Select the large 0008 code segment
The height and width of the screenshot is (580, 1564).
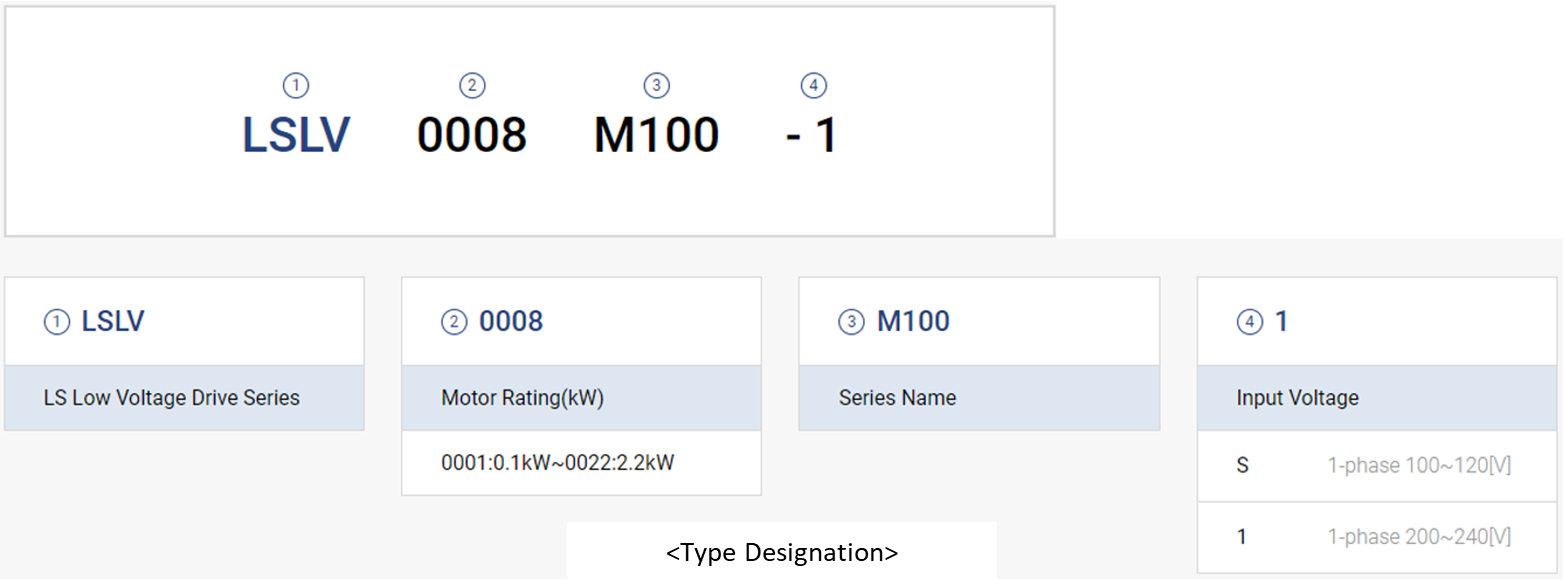(472, 135)
